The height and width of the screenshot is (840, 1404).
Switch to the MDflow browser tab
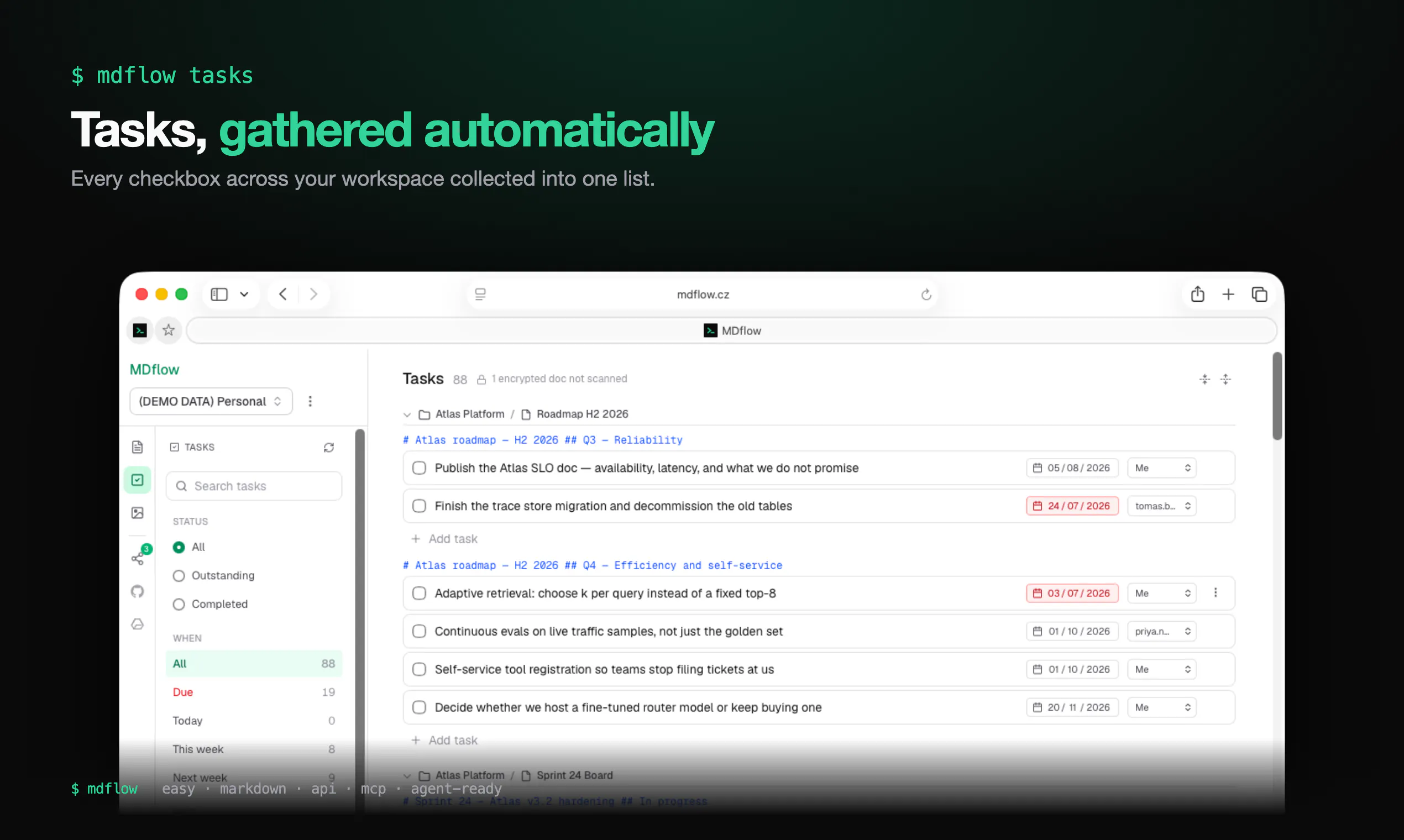click(x=732, y=330)
